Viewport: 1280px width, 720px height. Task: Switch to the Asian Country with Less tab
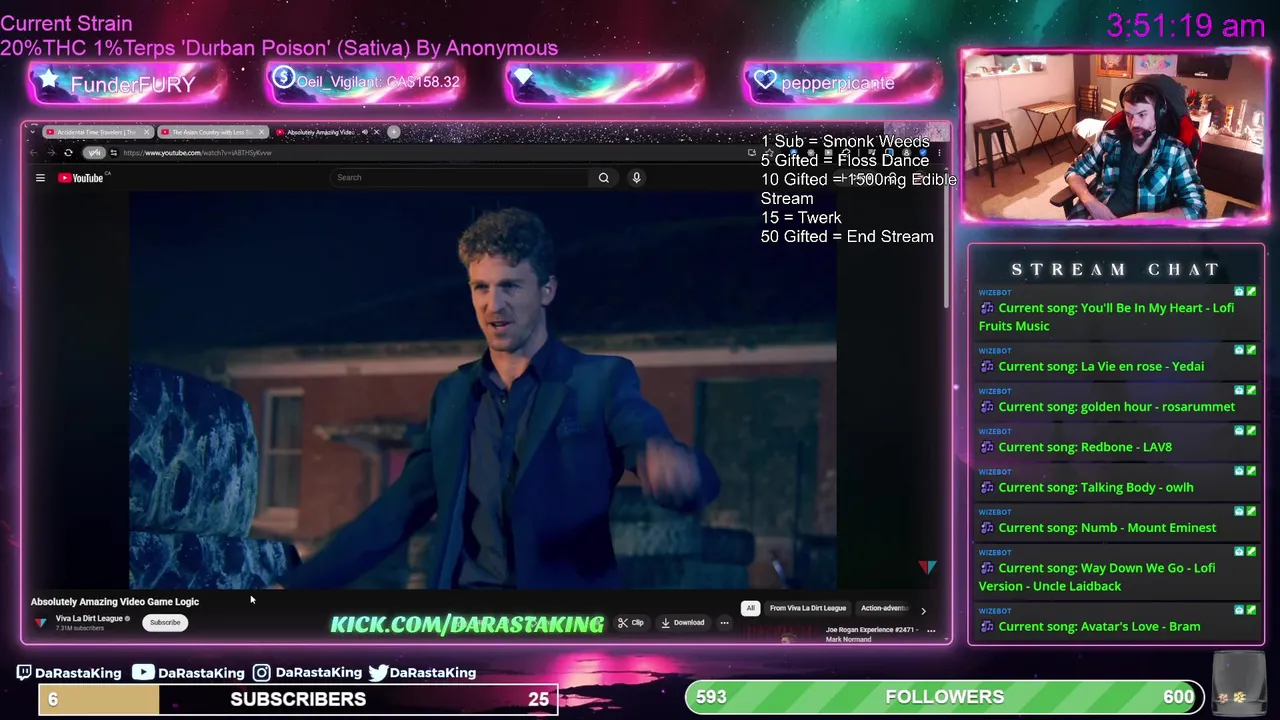[212, 132]
